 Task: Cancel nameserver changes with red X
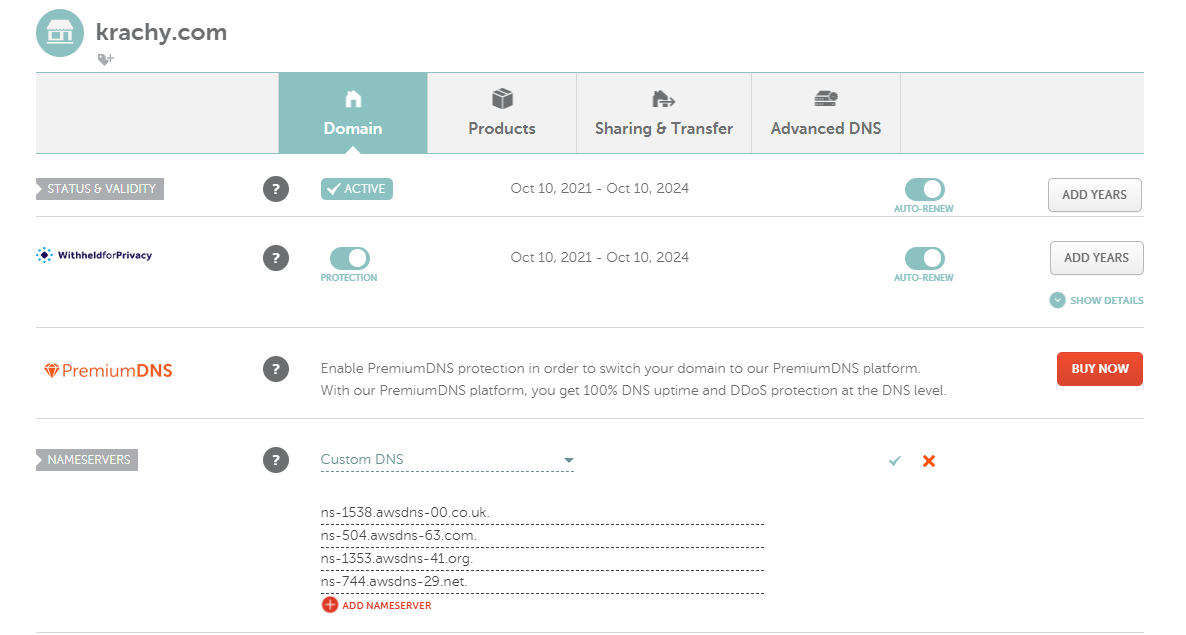[x=929, y=460]
